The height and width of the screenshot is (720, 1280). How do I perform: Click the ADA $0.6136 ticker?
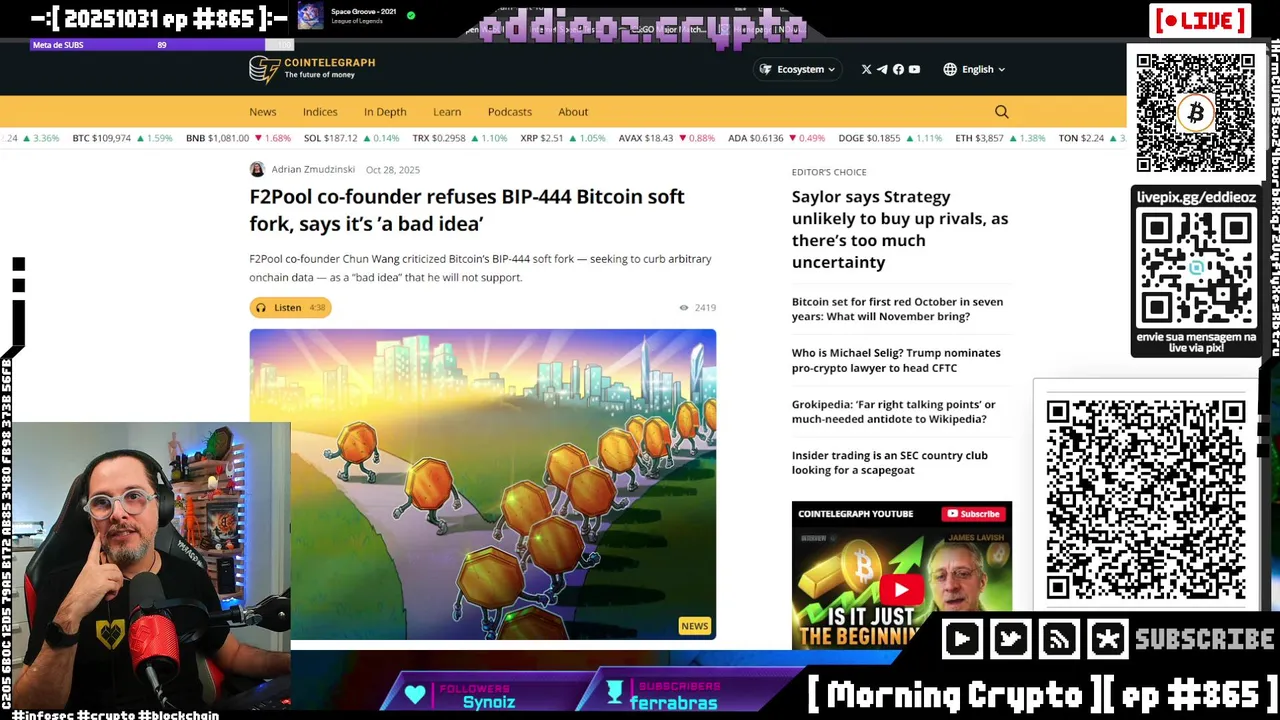tap(777, 138)
